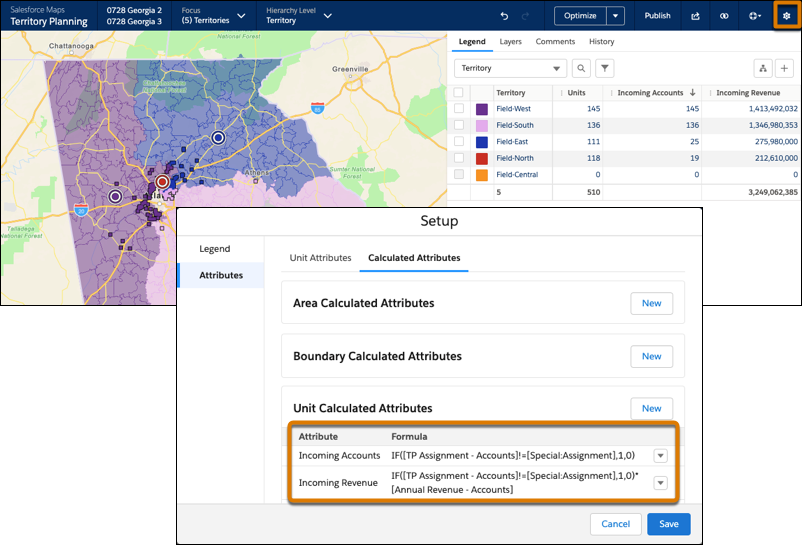Click the plus add territory icon
The height and width of the screenshot is (545, 802).
tap(784, 68)
